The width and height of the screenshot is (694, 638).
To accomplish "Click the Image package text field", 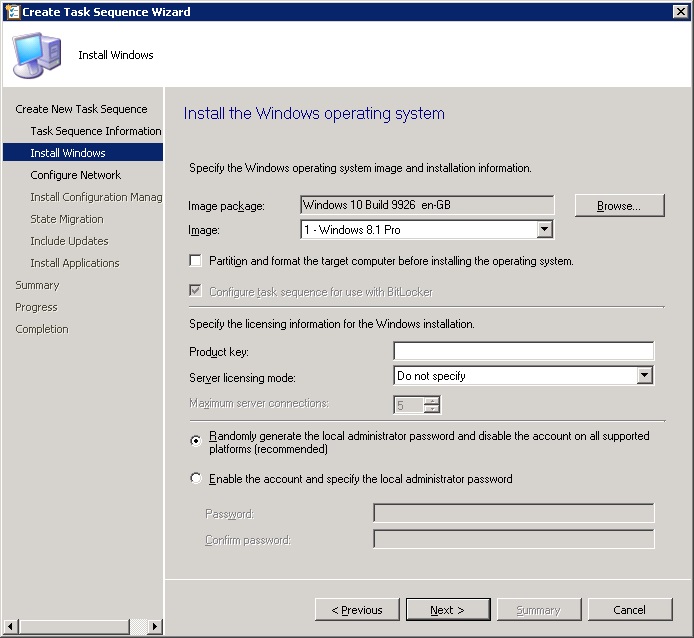I will coord(427,206).
